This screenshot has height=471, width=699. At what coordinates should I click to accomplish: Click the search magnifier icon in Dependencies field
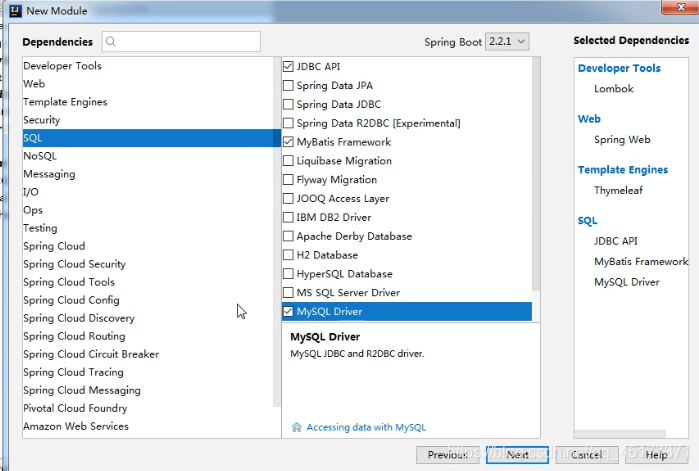(x=111, y=41)
